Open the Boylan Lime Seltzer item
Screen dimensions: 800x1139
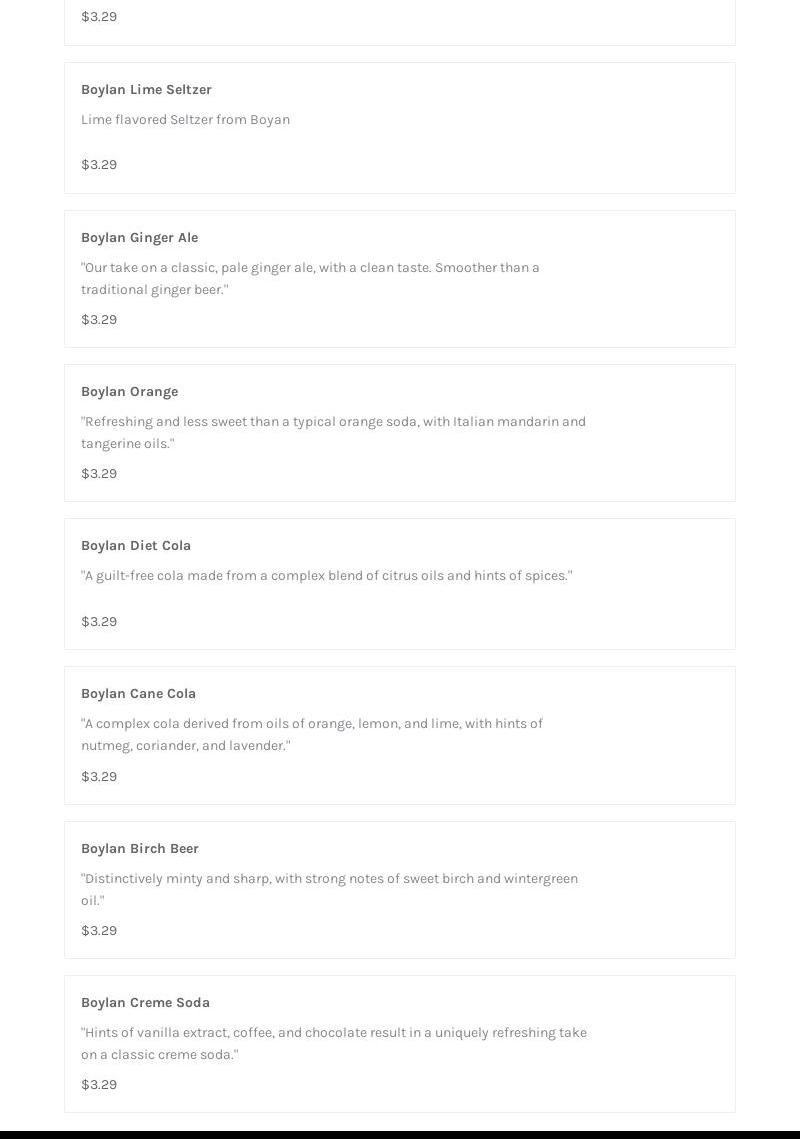tap(146, 90)
